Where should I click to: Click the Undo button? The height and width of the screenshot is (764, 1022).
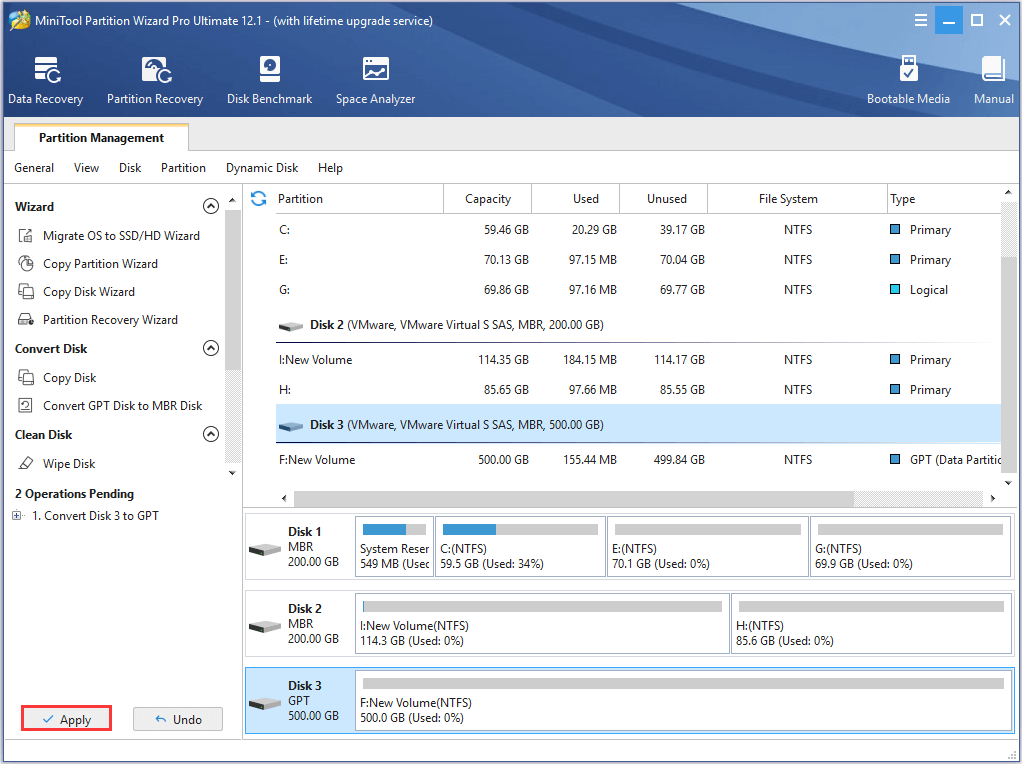pos(178,719)
